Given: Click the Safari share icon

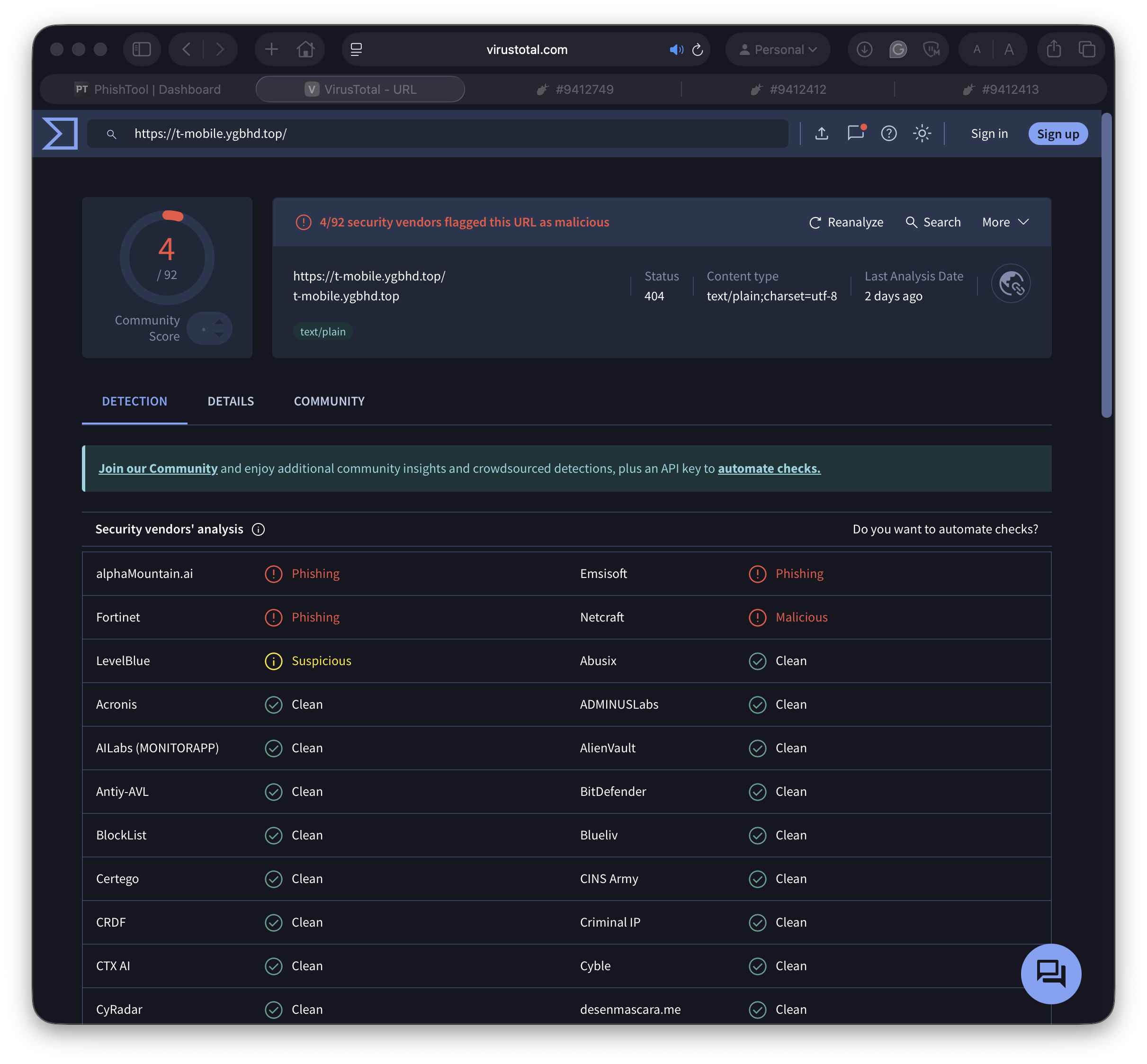Looking at the screenshot, I should click(x=1054, y=49).
